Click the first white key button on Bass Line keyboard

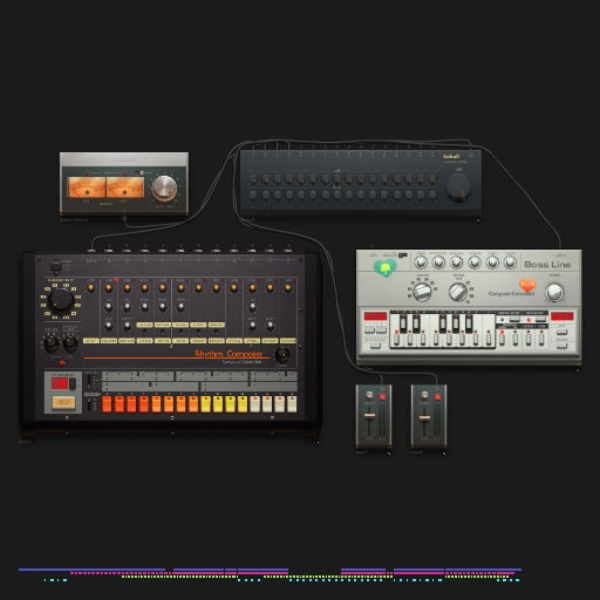(x=397, y=339)
